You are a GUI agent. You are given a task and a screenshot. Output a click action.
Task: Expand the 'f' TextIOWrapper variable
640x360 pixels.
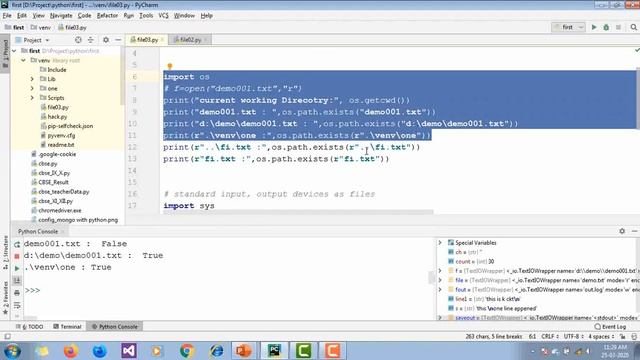[440, 271]
